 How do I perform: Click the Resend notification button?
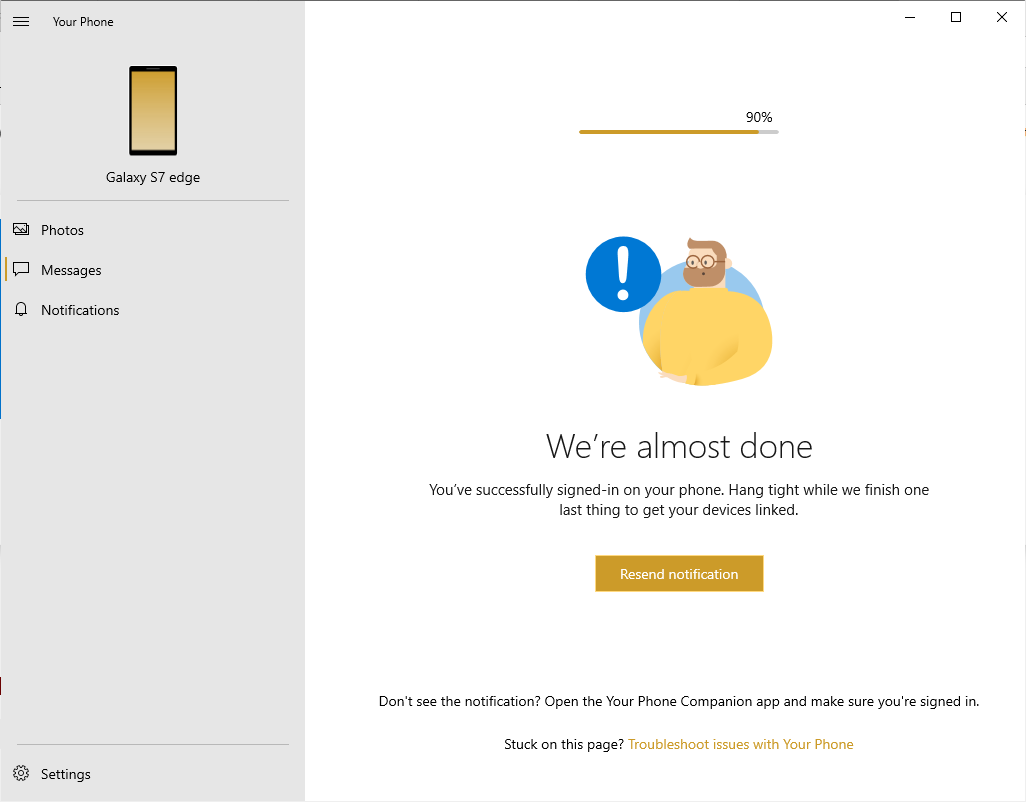pyautogui.click(x=679, y=574)
